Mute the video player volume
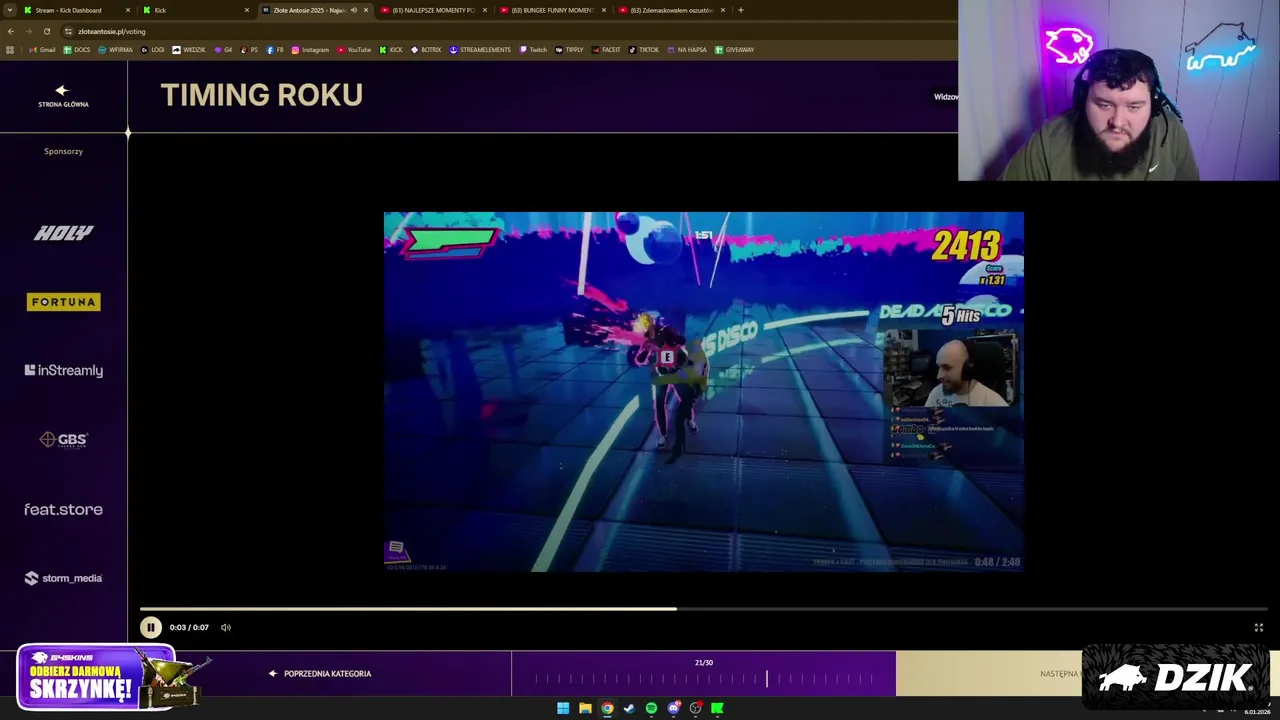Image resolution: width=1280 pixels, height=720 pixels. point(226,627)
